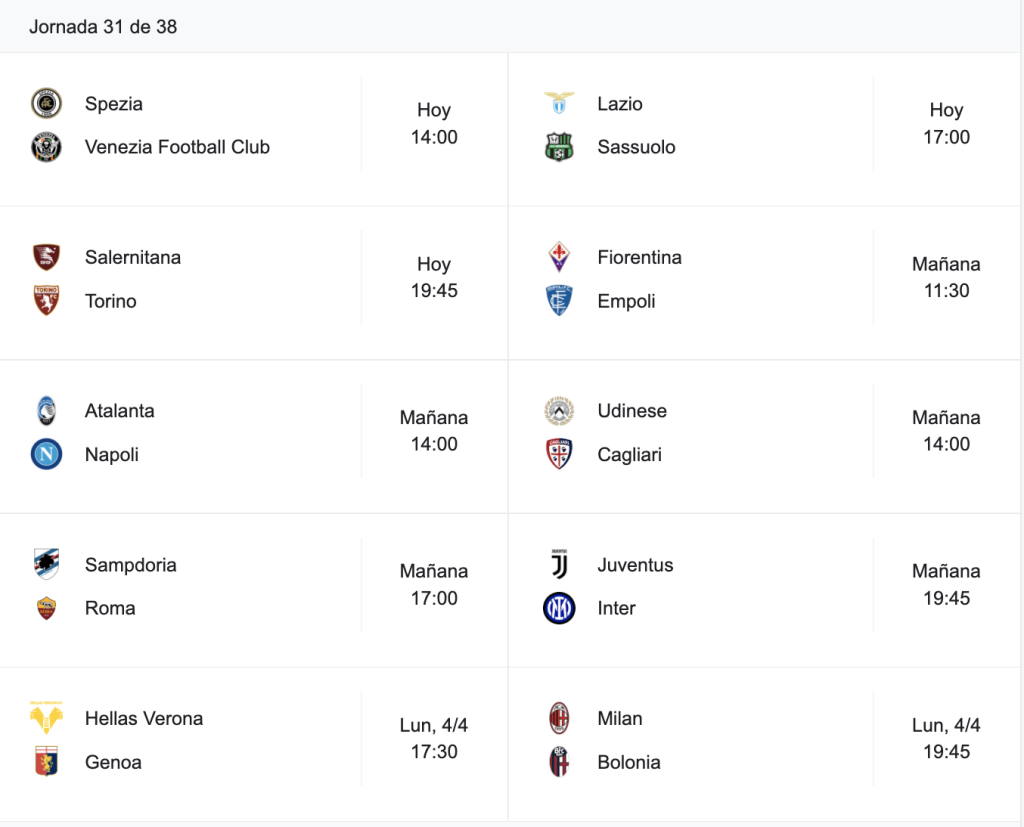
Task: Click the Cagliari shield crest
Action: pyautogui.click(x=559, y=454)
